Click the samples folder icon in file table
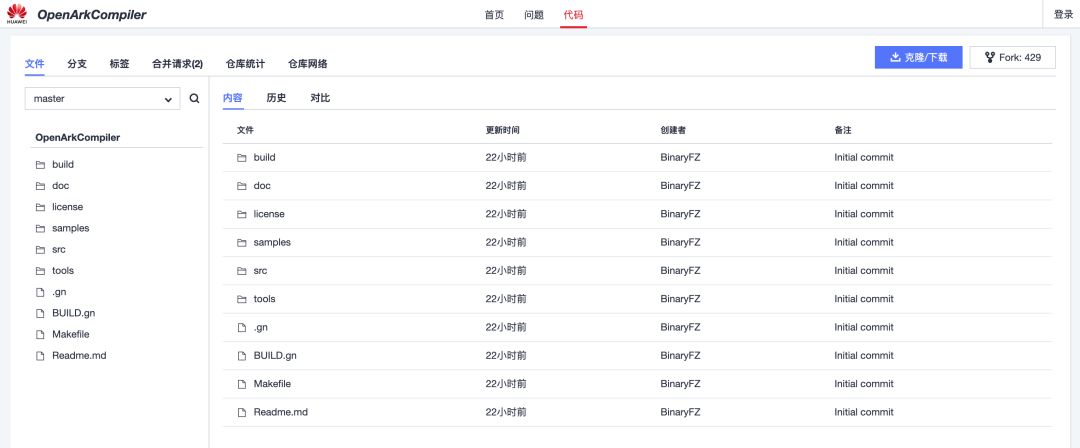This screenshot has height=448, width=1080. pyautogui.click(x=242, y=243)
